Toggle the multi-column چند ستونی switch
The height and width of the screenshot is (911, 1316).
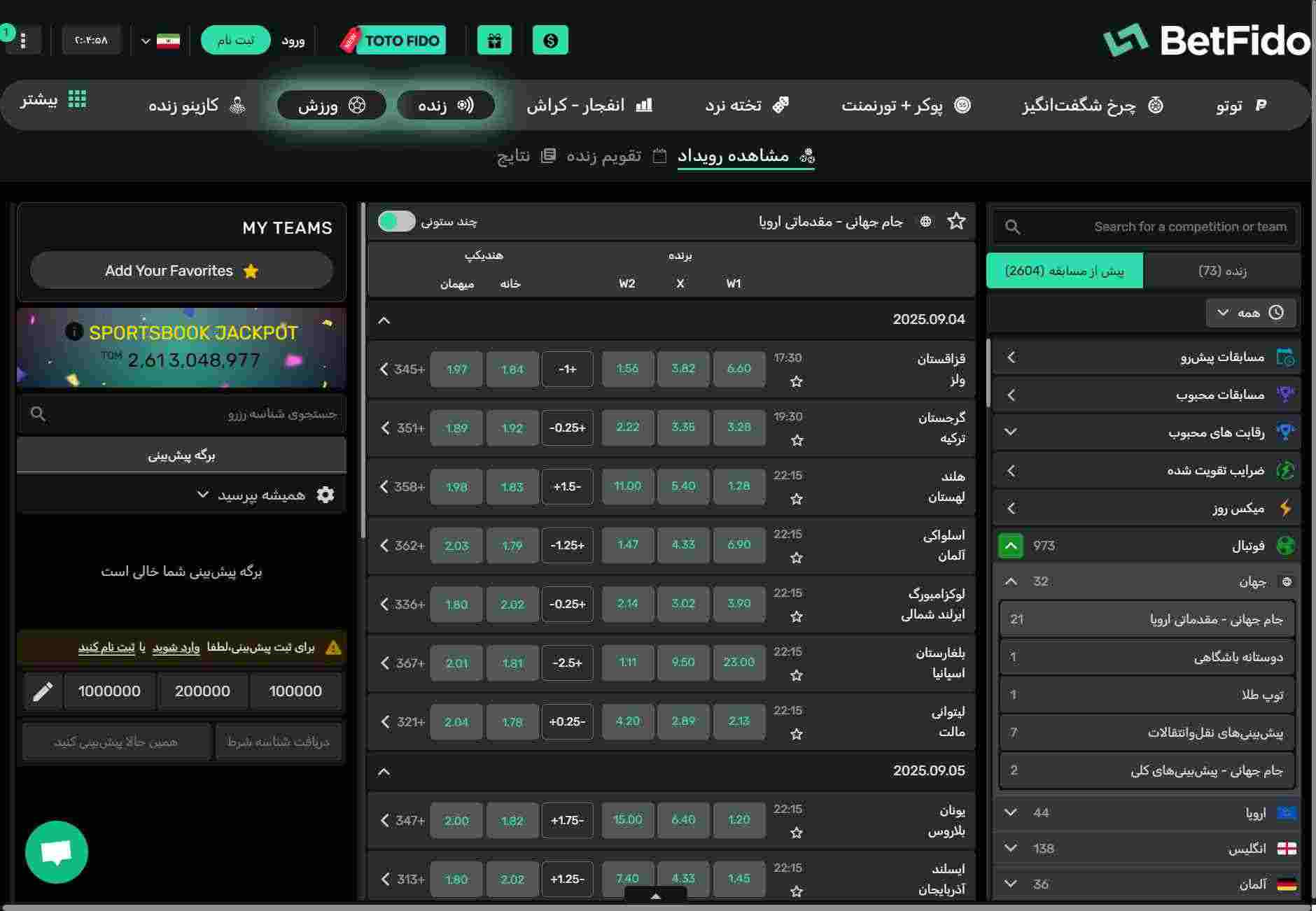(x=397, y=222)
